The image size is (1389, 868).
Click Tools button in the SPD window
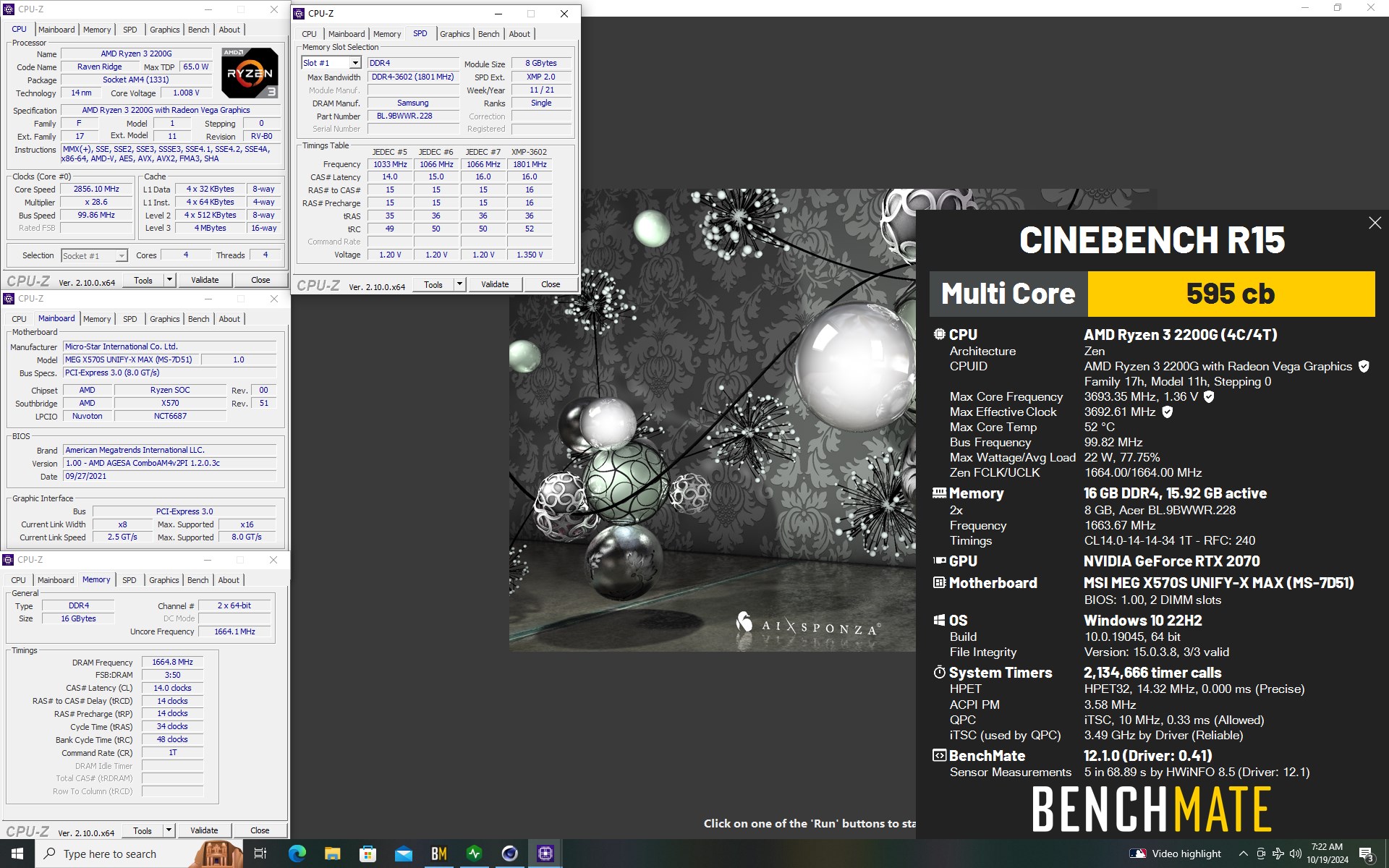[433, 284]
